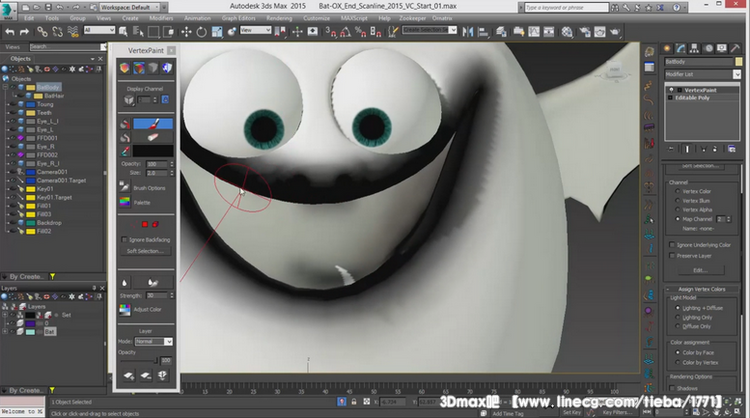Open Create Selection Set dropdown

(430, 30)
